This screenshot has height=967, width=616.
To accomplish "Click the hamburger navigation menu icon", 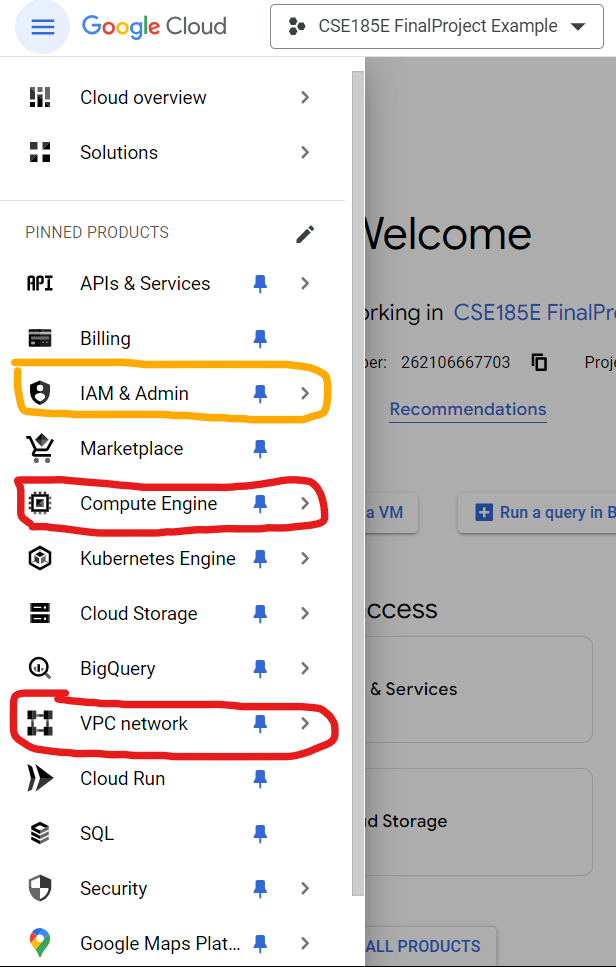I will (42, 27).
